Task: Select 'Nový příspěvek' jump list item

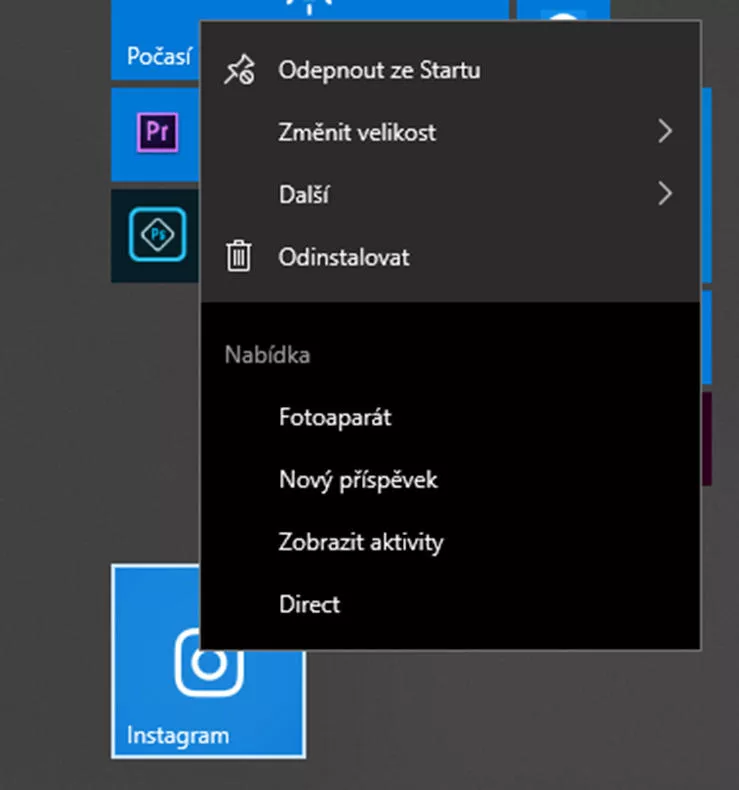Action: [450, 480]
